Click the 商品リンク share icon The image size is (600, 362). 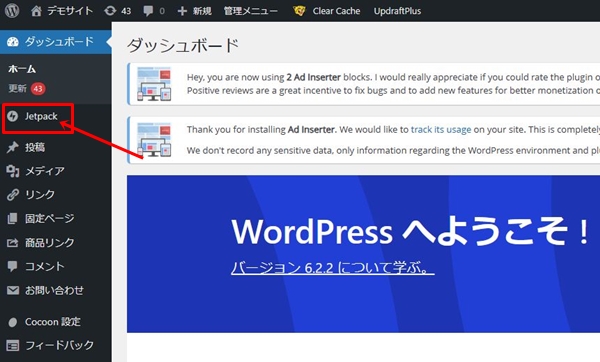point(13,242)
